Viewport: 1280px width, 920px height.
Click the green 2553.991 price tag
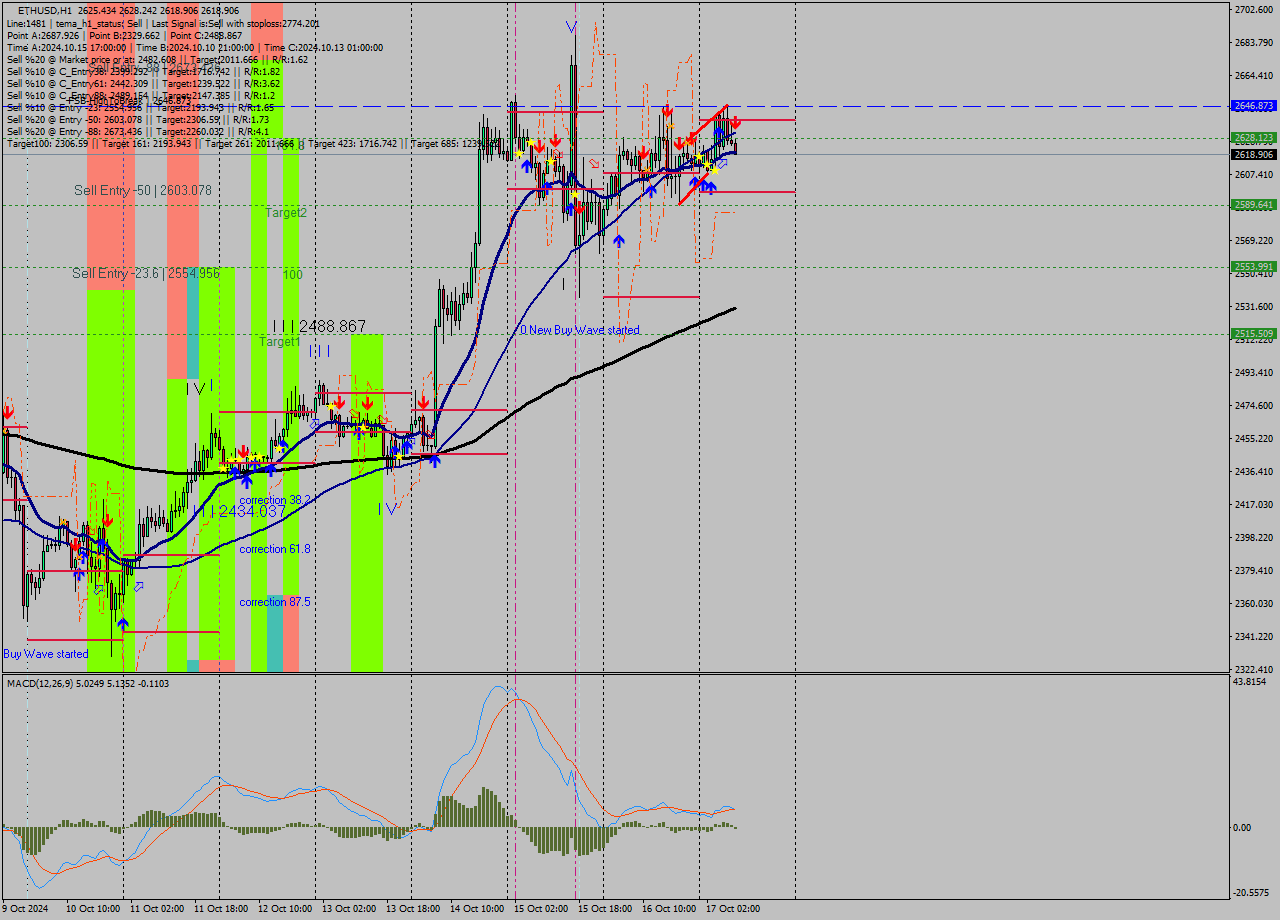[1254, 266]
